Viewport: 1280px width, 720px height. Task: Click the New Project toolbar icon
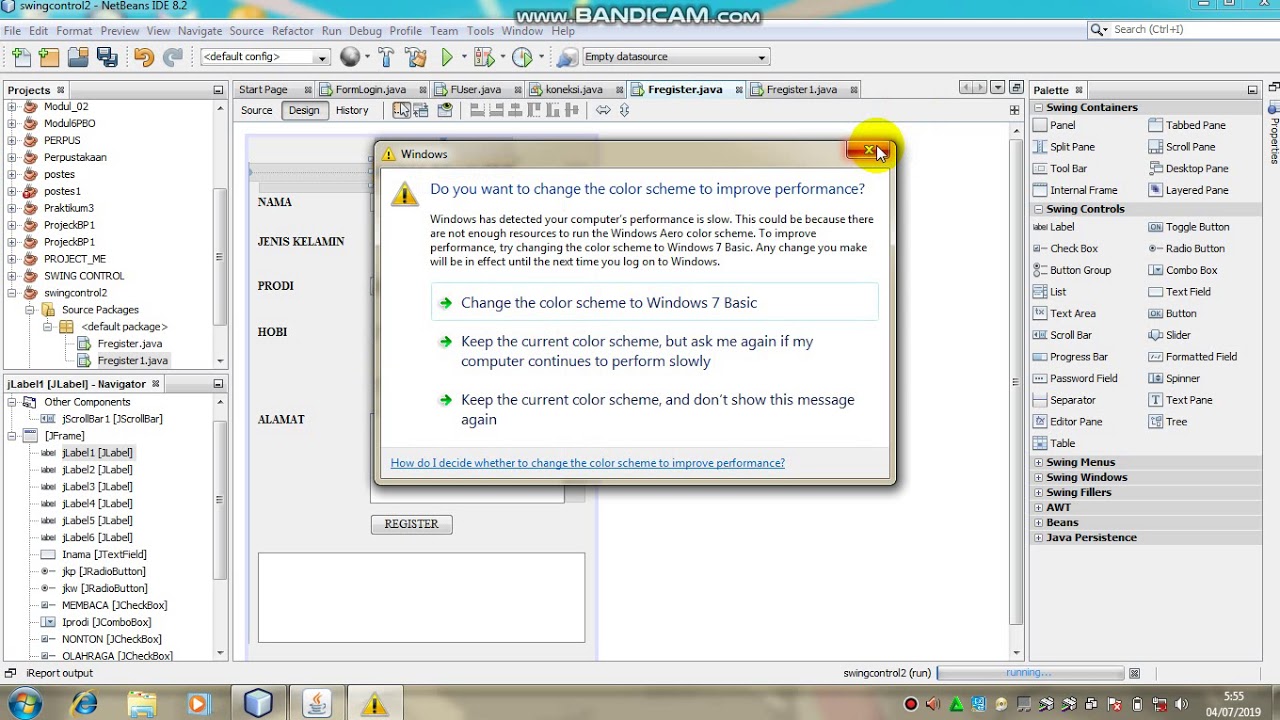[49, 57]
